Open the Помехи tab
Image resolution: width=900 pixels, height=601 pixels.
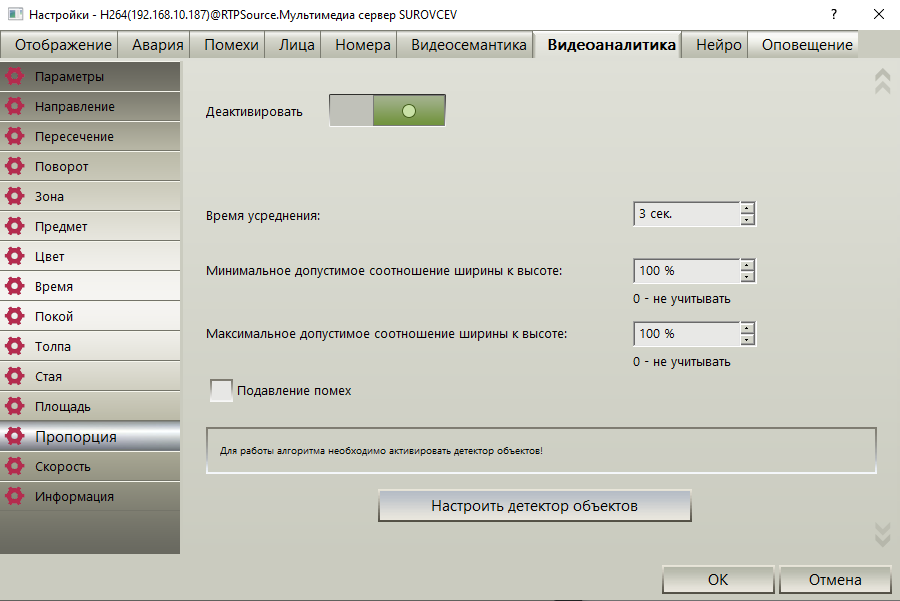pos(227,45)
